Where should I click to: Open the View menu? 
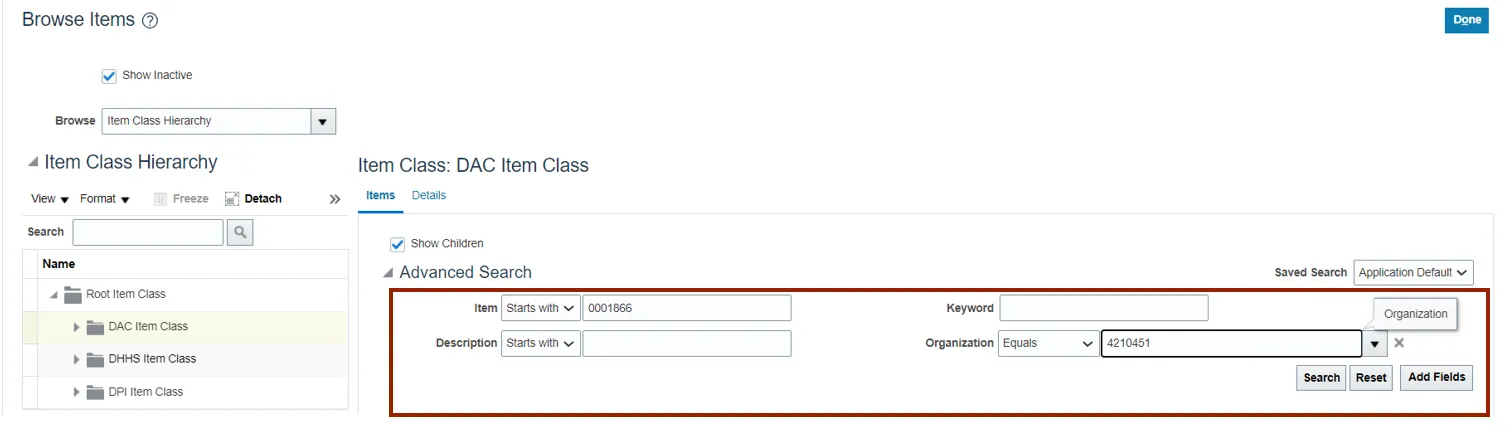tap(50, 199)
